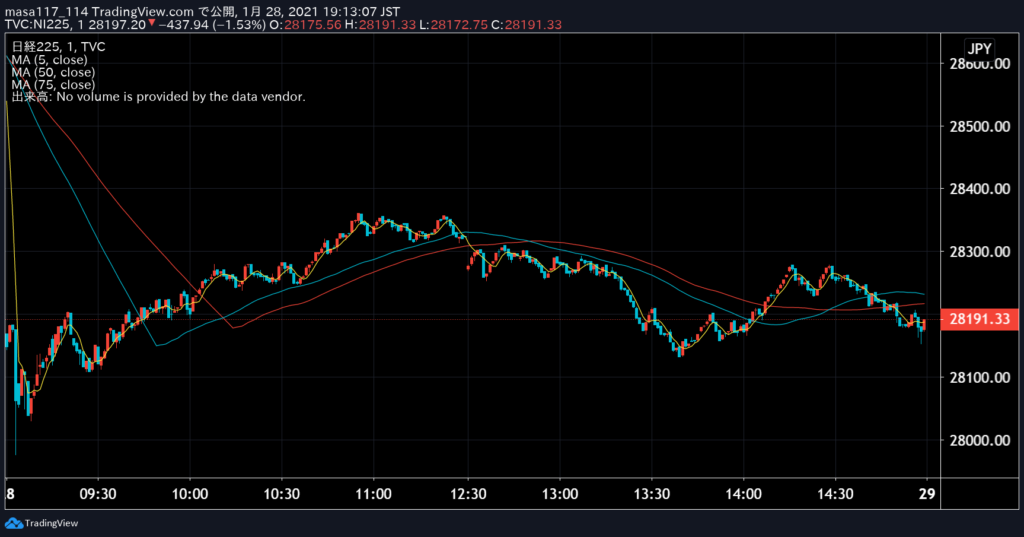Click the 10:00 time axis label

(190, 494)
